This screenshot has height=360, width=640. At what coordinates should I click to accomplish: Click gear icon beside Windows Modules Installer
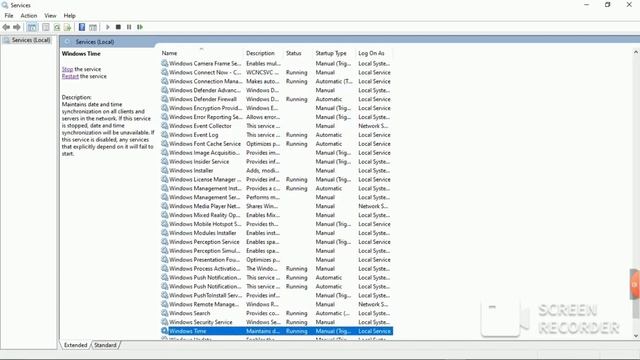coord(164,233)
